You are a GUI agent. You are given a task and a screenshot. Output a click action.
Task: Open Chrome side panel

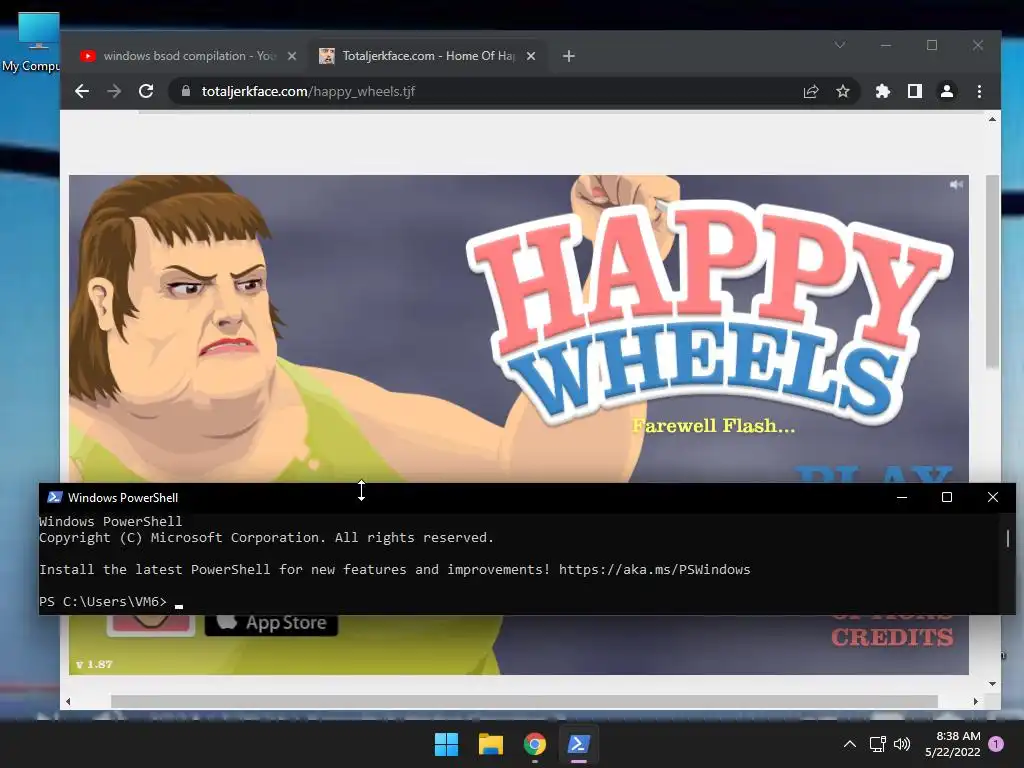click(915, 91)
